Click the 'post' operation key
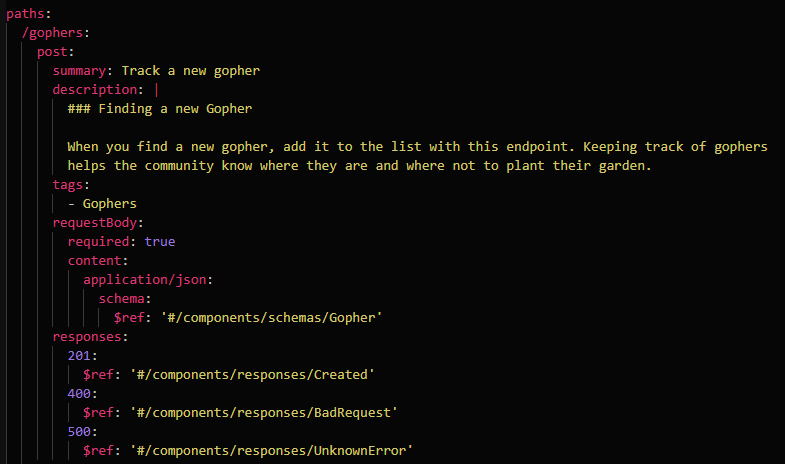Screen dimensions: 785x464 coord(55,52)
